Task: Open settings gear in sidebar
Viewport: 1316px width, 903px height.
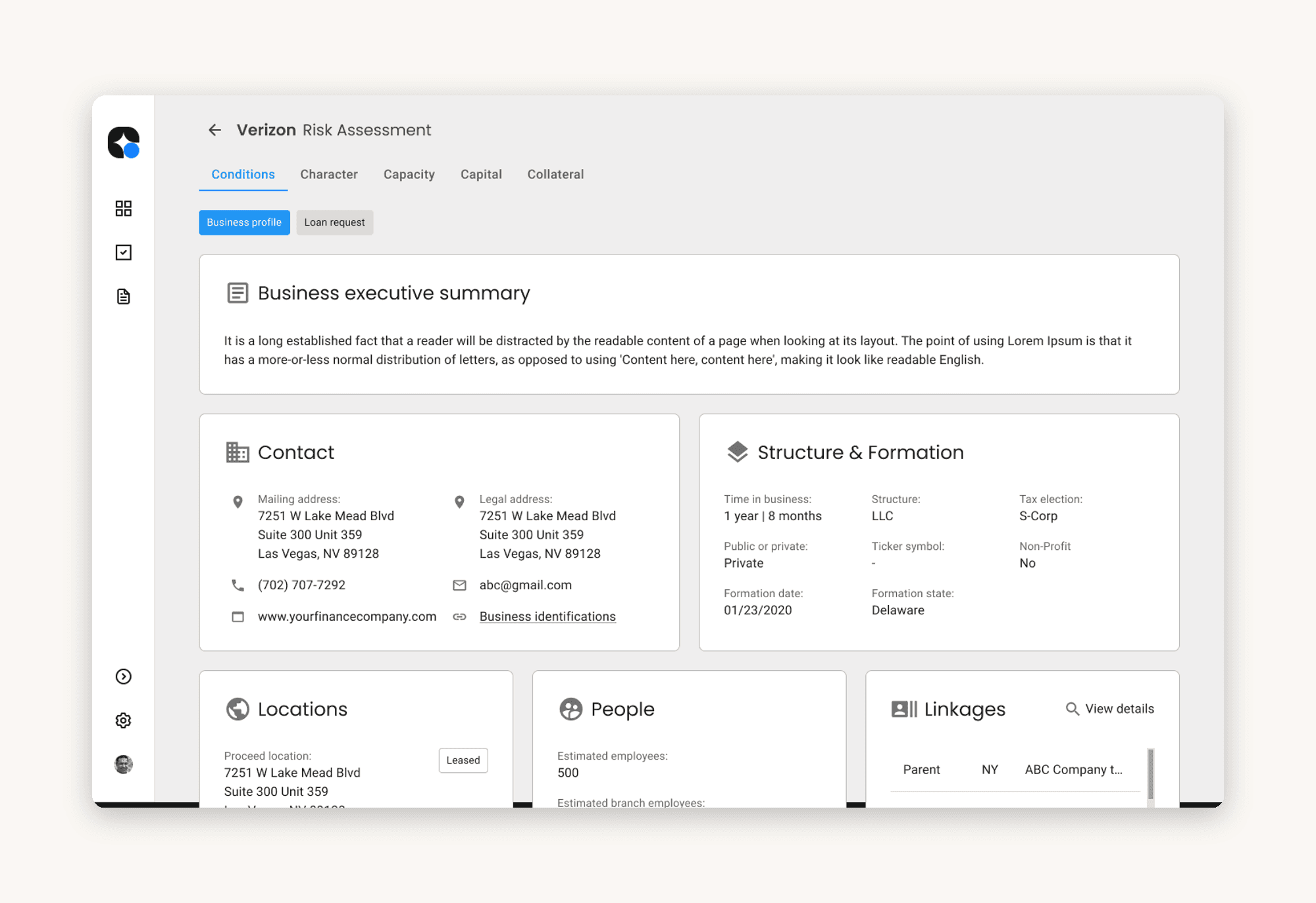Action: tap(124, 721)
